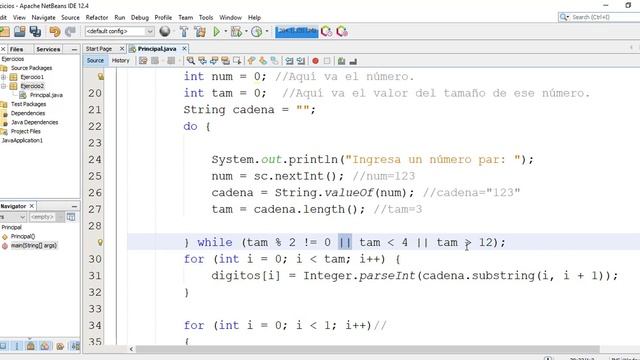
Task: Close the Principal.java tab
Action: 184,49
